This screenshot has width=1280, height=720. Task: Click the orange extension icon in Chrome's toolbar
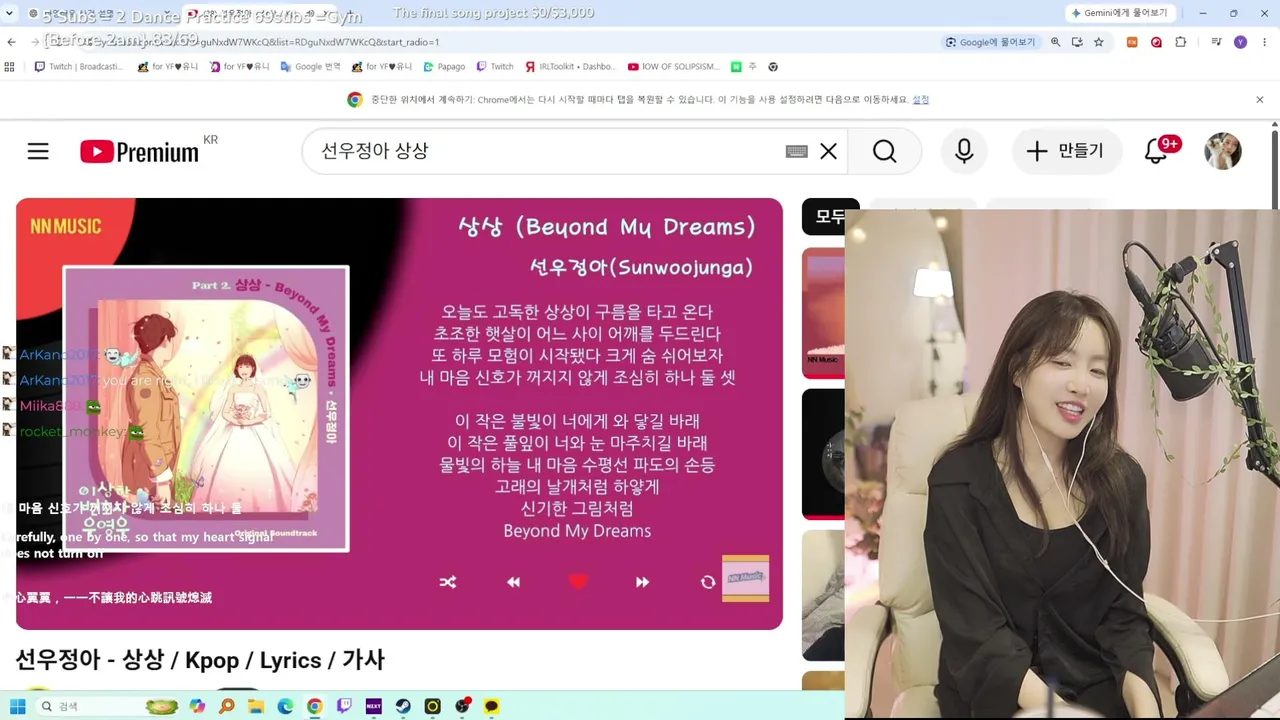pos(1132,42)
